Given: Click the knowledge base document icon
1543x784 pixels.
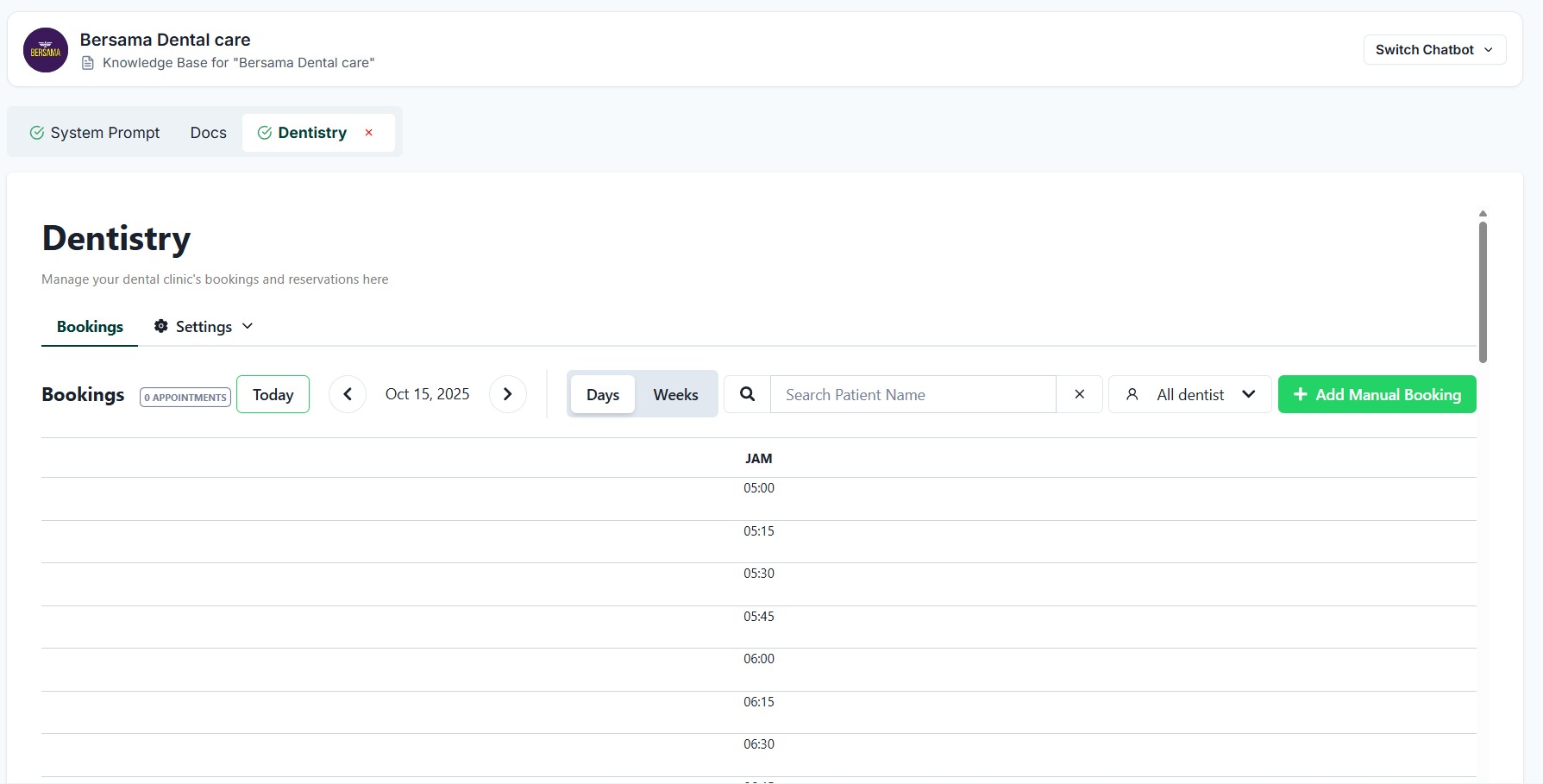Looking at the screenshot, I should (88, 63).
